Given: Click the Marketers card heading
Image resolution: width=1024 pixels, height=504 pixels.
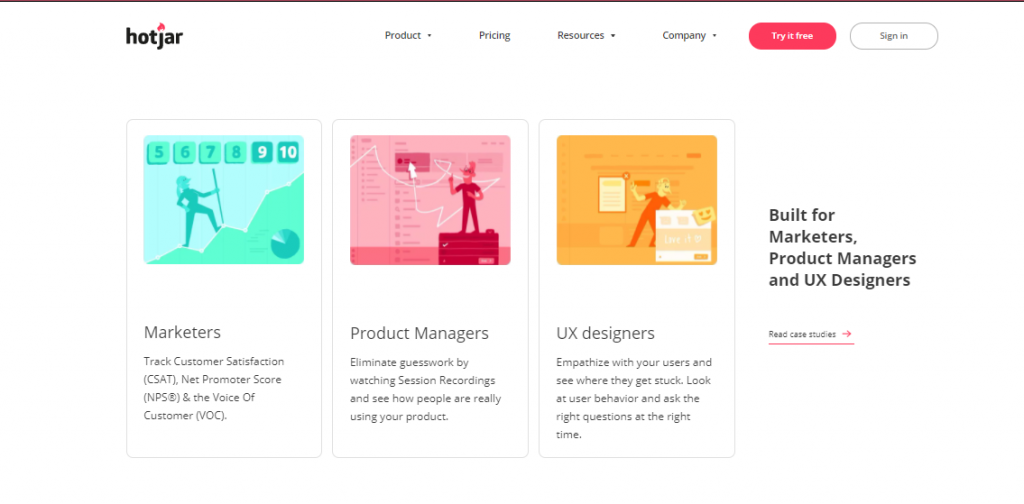Looking at the screenshot, I should pyautogui.click(x=182, y=332).
